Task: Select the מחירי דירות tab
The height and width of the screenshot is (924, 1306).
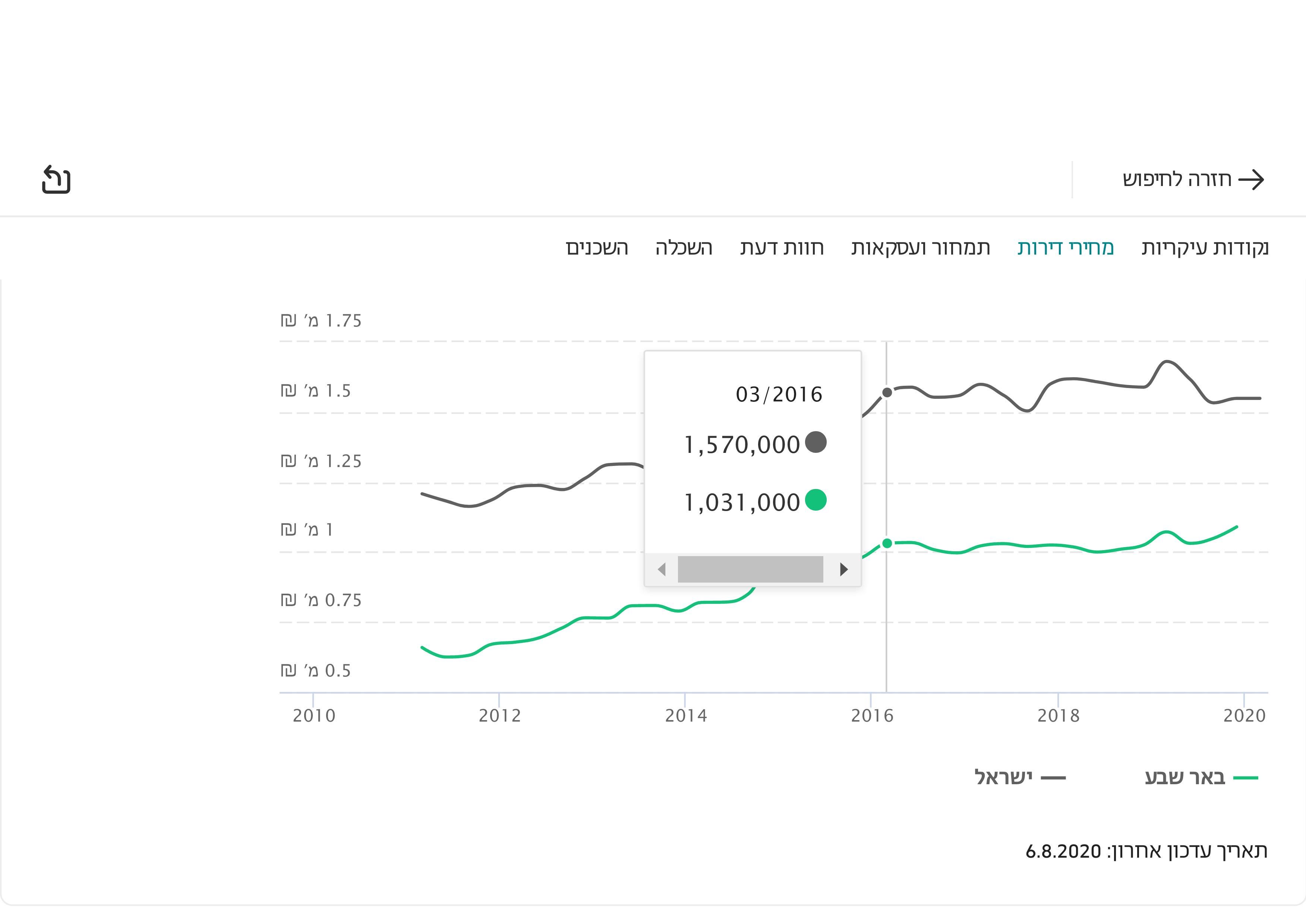Action: click(x=1065, y=248)
